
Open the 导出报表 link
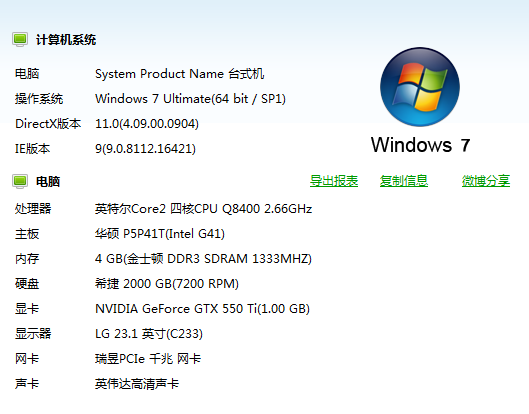(x=334, y=181)
